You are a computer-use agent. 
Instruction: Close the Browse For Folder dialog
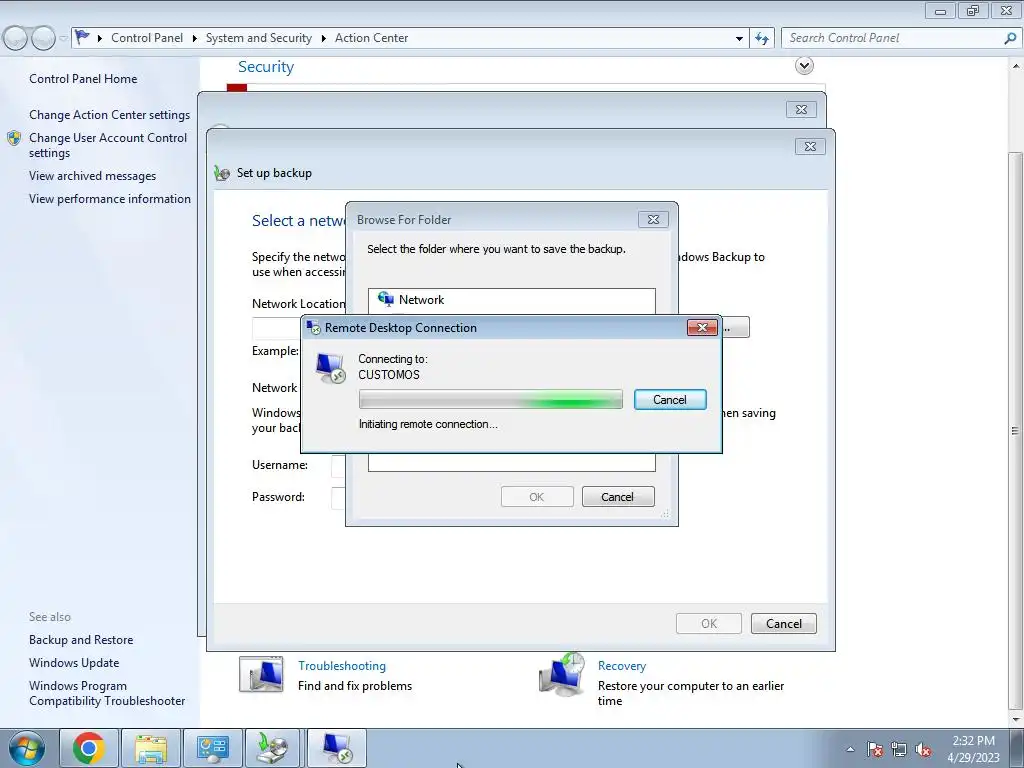(x=653, y=219)
